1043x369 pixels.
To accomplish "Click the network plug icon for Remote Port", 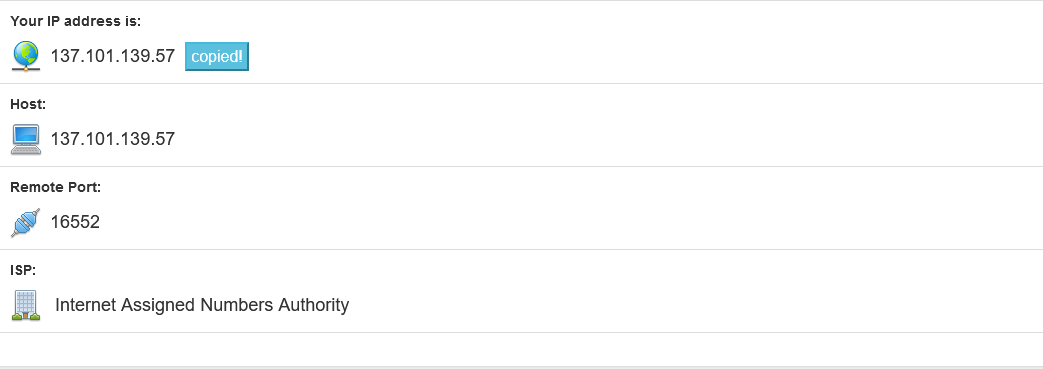I will (25, 223).
